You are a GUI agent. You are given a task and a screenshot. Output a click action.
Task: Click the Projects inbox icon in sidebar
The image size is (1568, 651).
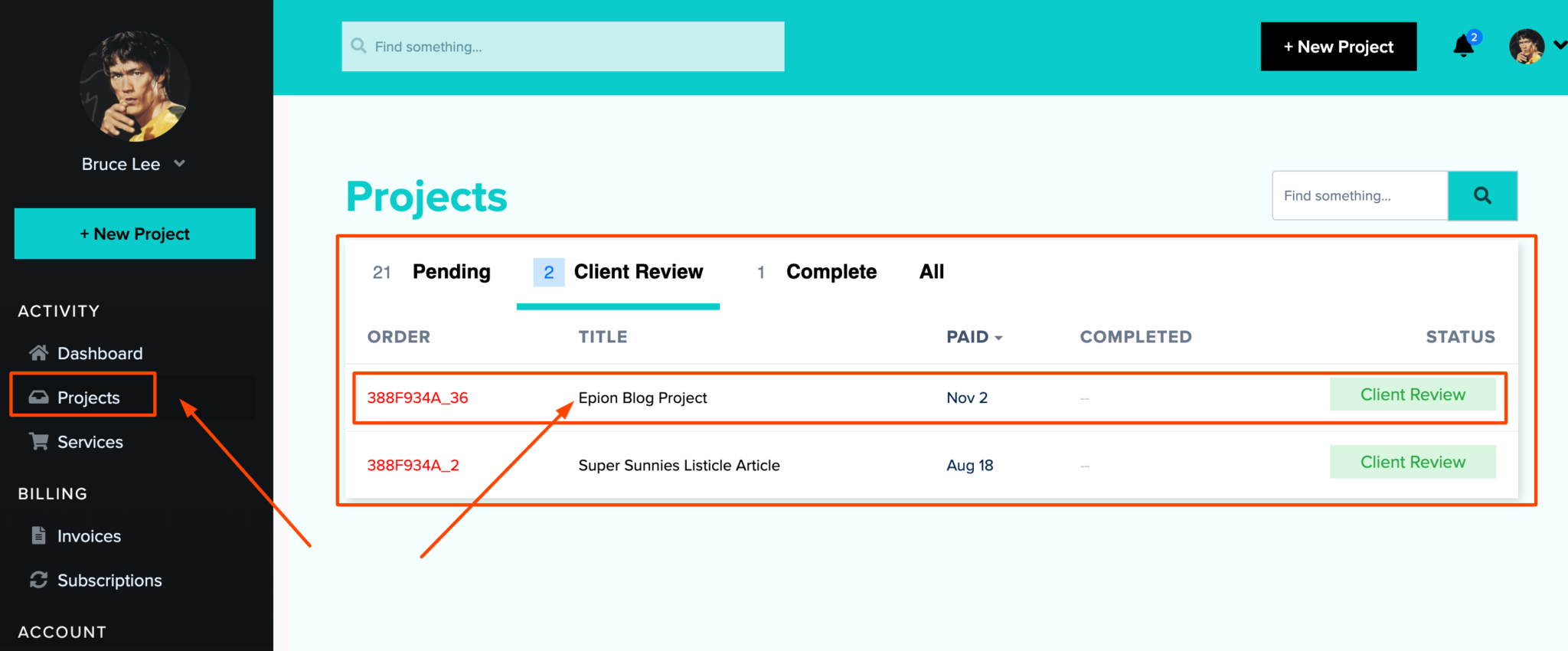(38, 397)
